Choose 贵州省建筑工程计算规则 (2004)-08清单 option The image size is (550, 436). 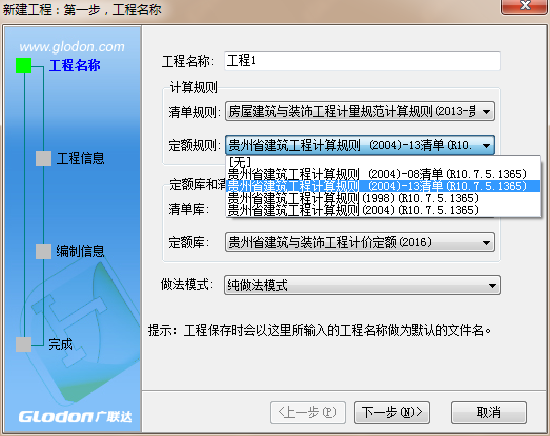(x=383, y=174)
